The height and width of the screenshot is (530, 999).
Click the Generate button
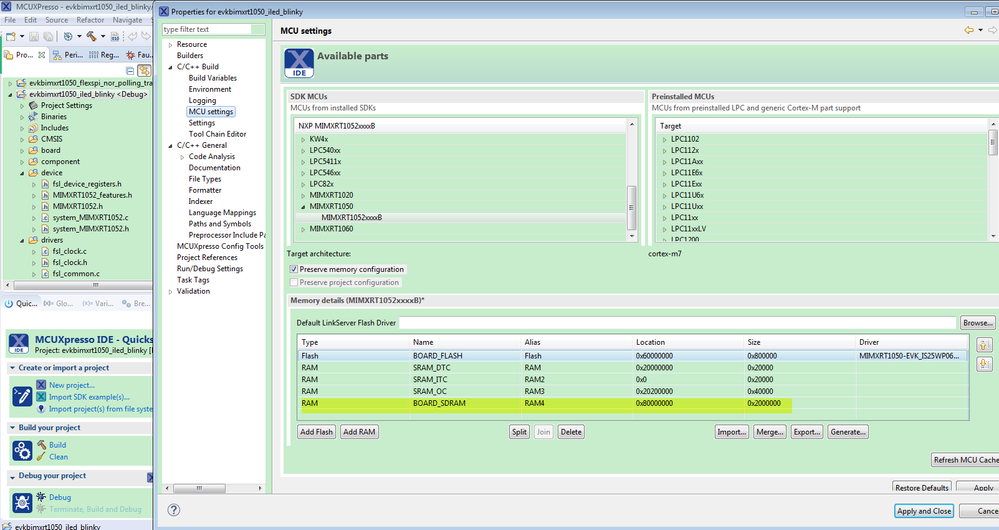click(847, 432)
